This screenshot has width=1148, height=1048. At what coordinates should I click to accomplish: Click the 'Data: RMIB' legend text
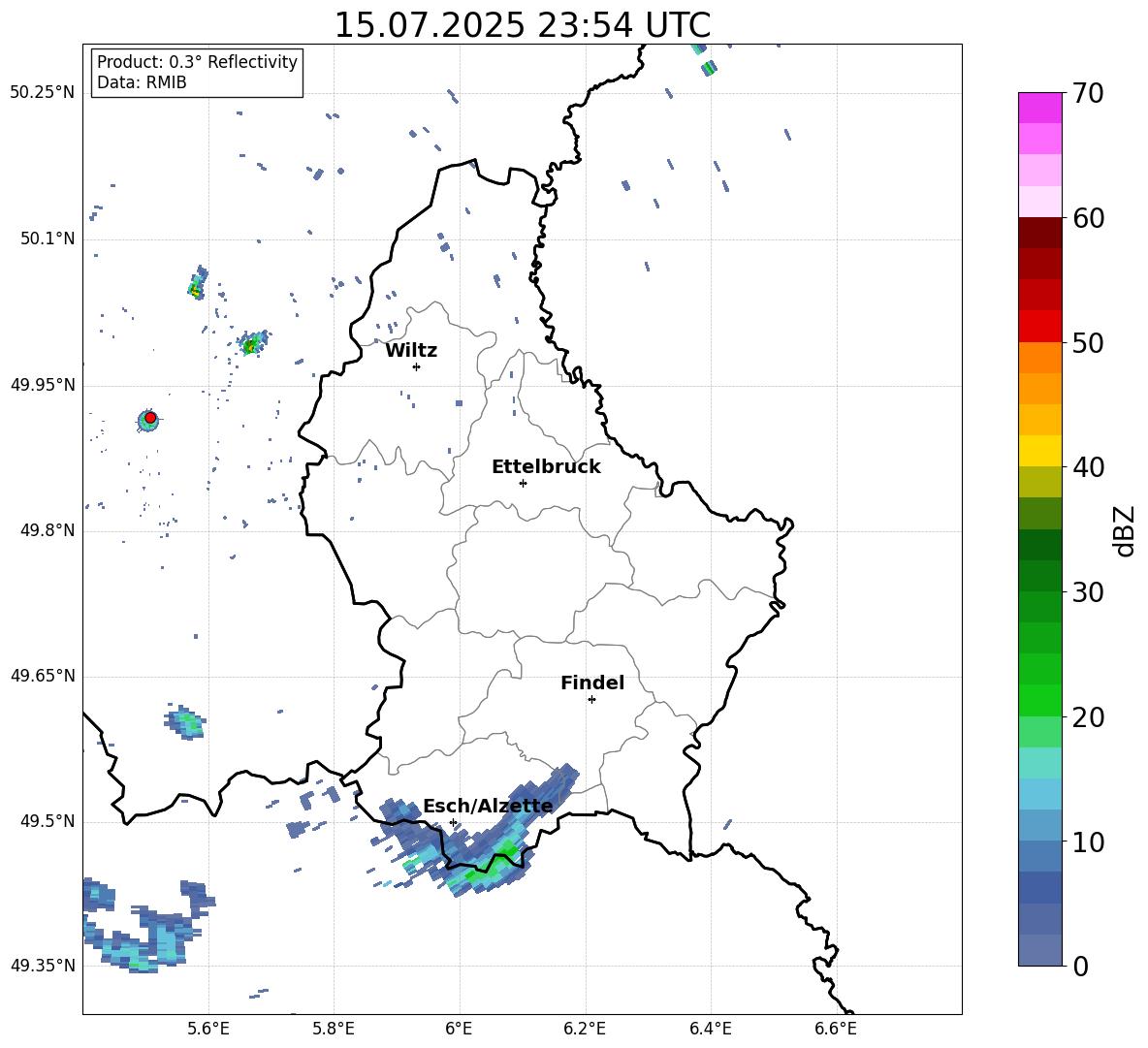tap(142, 82)
